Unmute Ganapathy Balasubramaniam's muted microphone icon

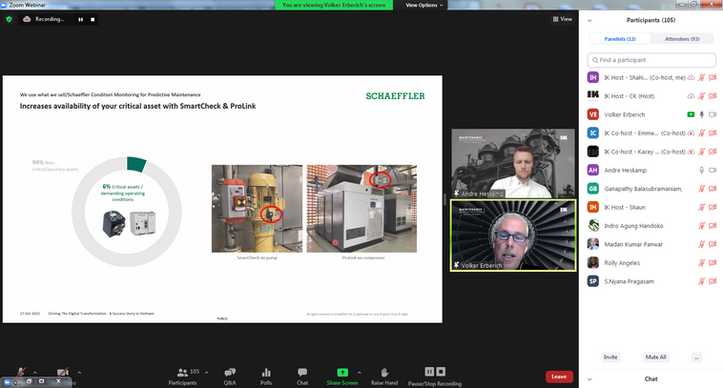click(702, 189)
